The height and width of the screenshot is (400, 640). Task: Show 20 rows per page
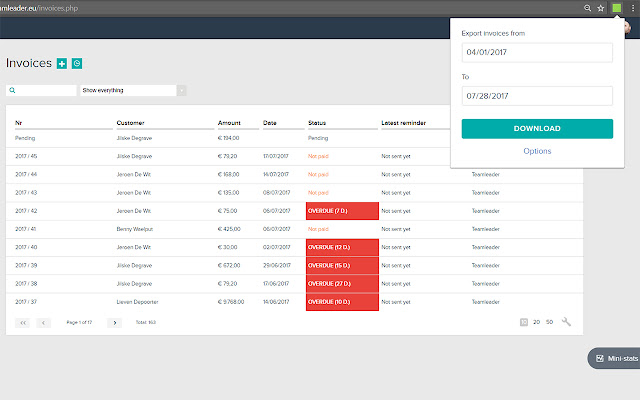[536, 322]
